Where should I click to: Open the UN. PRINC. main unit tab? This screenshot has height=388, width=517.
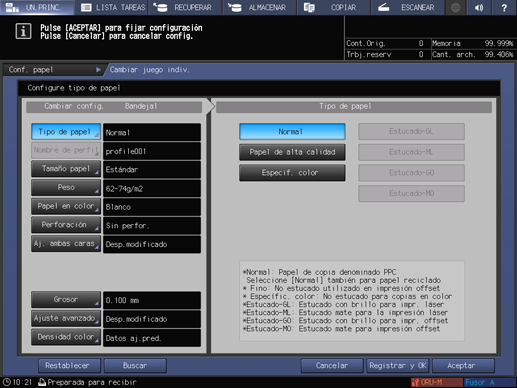pyautogui.click(x=37, y=7)
